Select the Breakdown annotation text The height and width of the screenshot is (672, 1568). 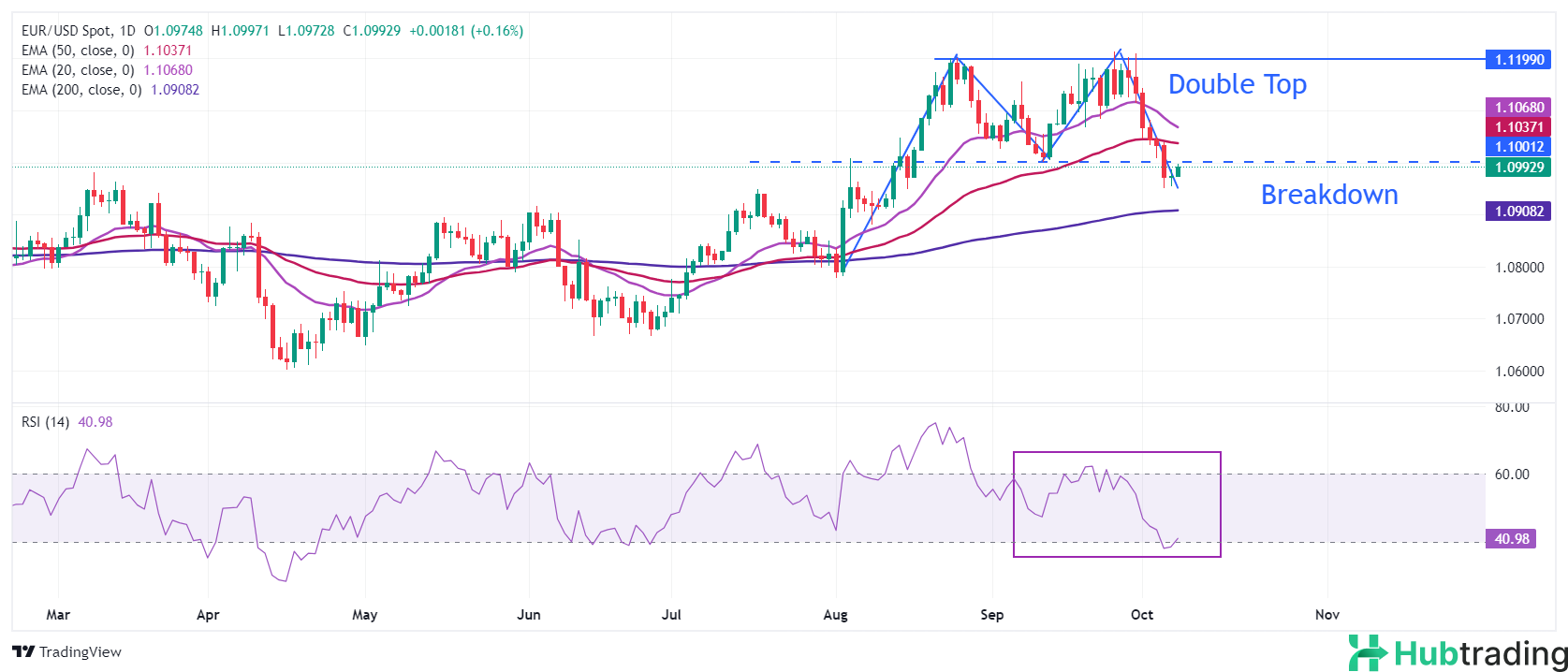pyautogui.click(x=1328, y=195)
